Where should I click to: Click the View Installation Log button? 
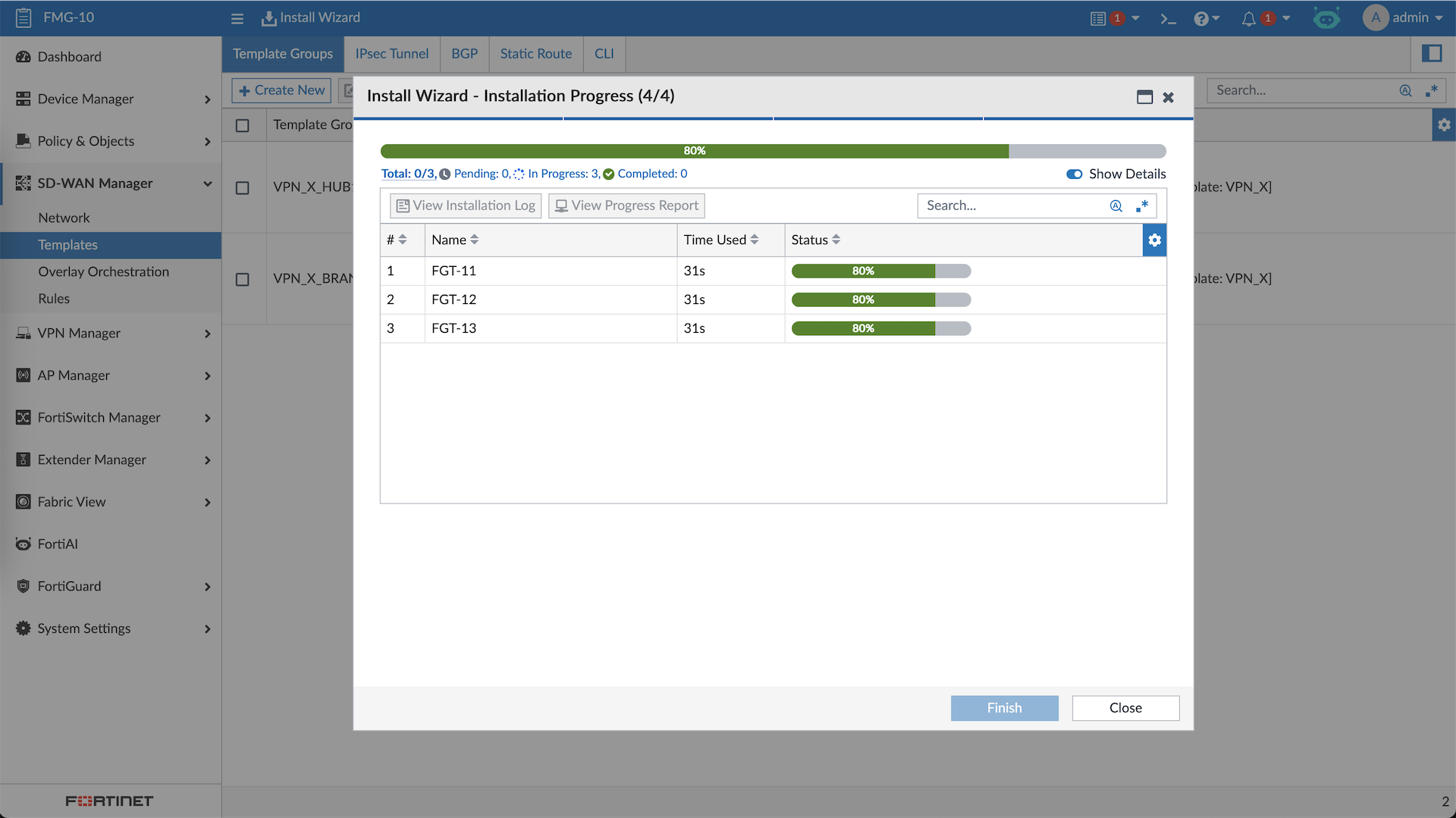(466, 205)
